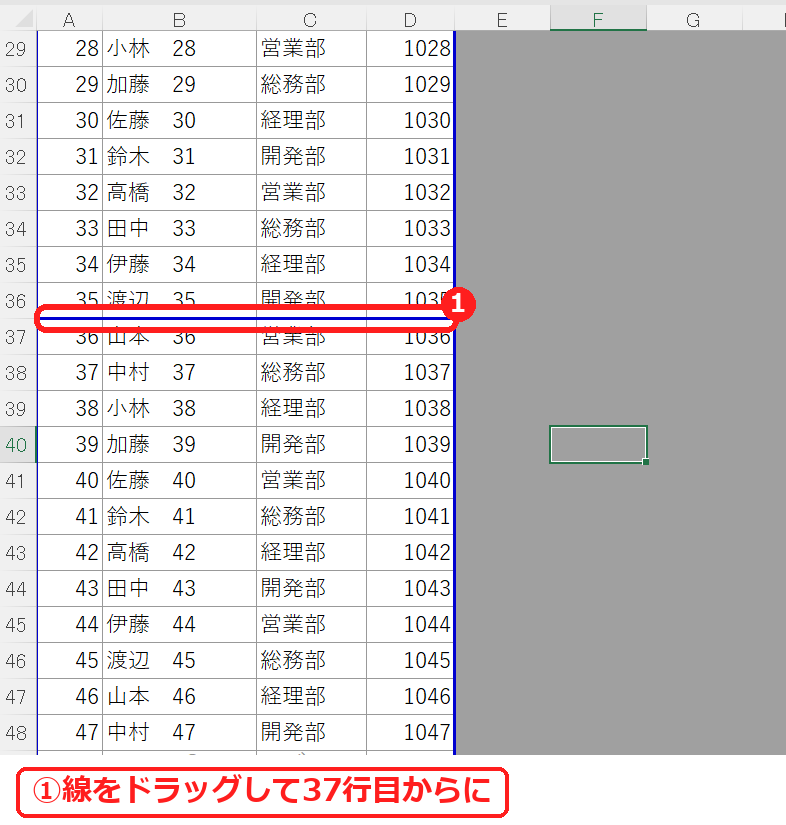
Task: Click cell containing 伊藤 34
Action: (x=179, y=265)
